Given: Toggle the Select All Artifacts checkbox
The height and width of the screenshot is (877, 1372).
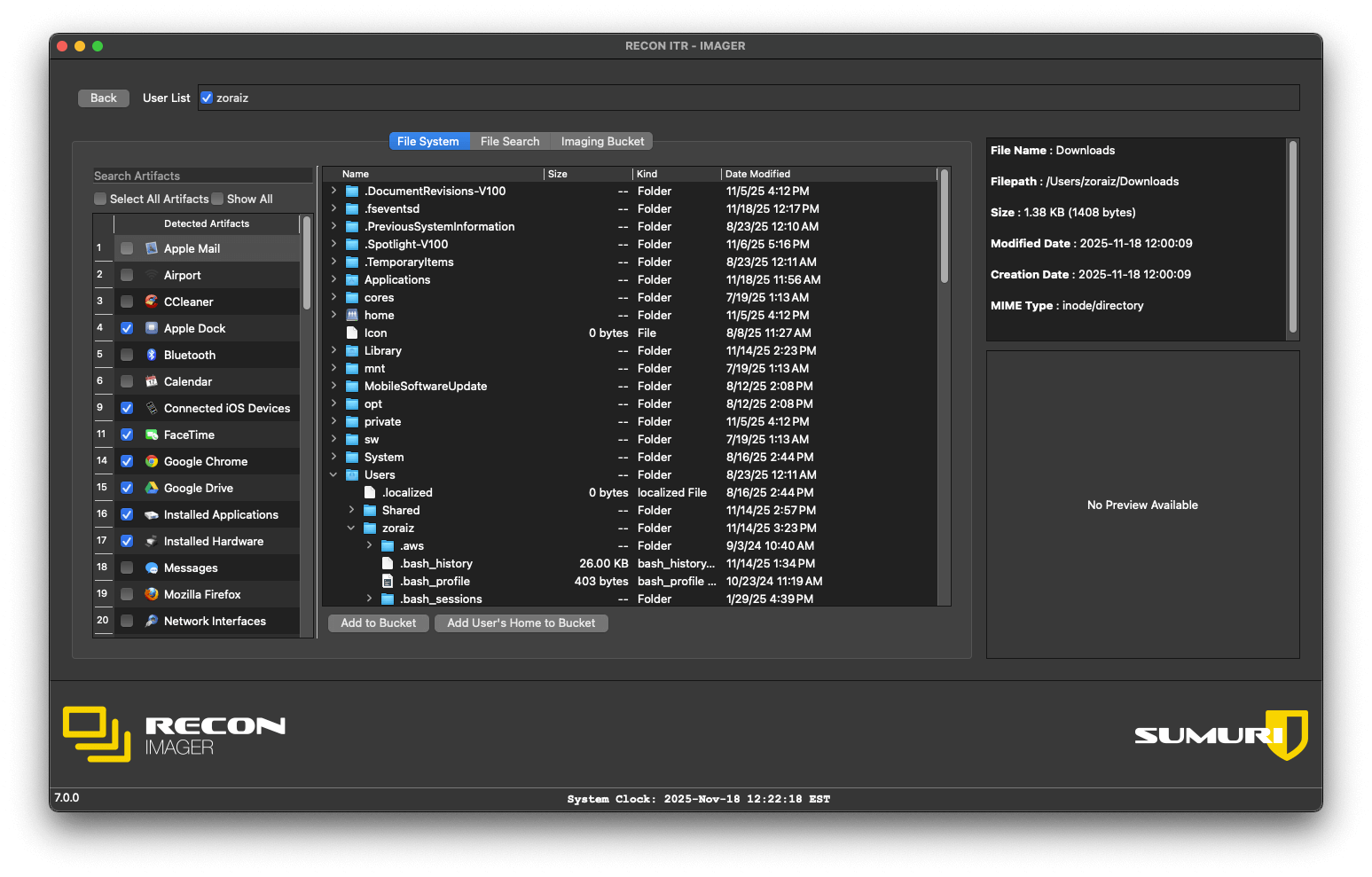Looking at the screenshot, I should pos(100,199).
